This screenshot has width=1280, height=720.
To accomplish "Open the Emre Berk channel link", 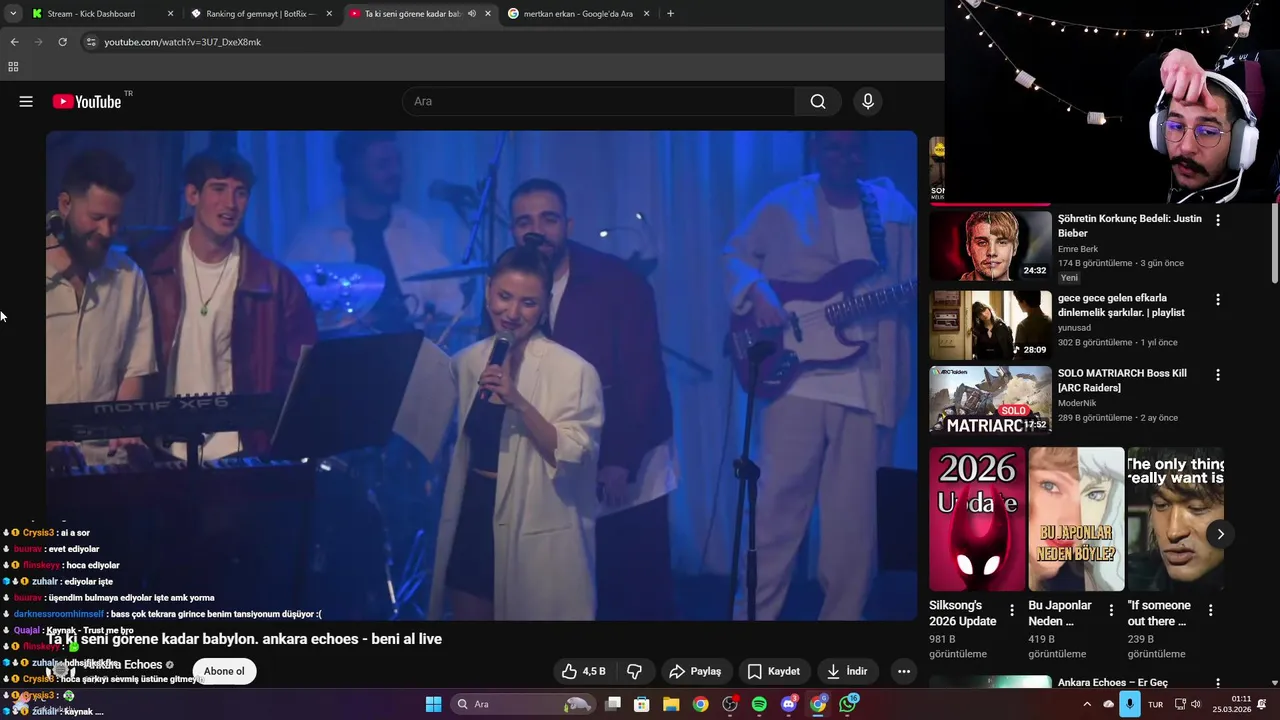I will point(1078,249).
